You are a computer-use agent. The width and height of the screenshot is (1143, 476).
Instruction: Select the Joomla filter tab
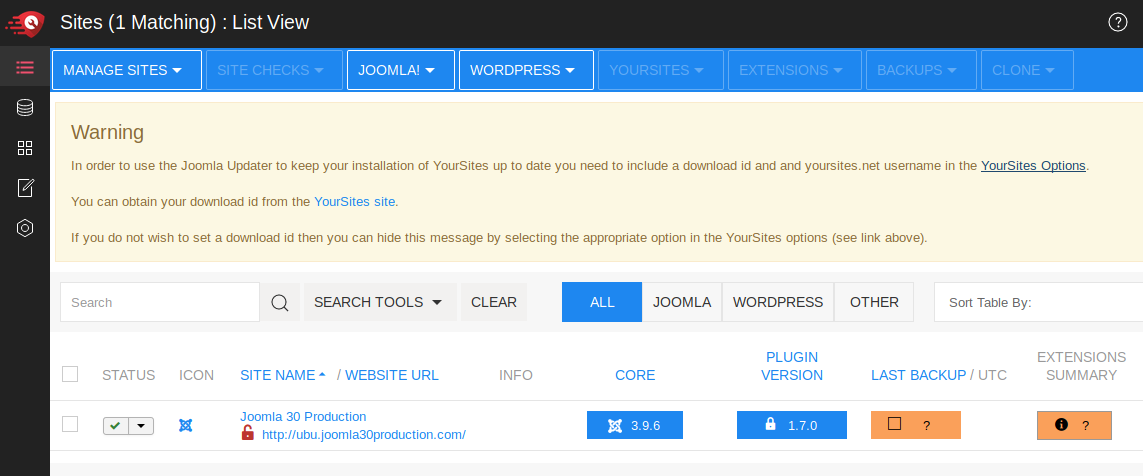[682, 302]
